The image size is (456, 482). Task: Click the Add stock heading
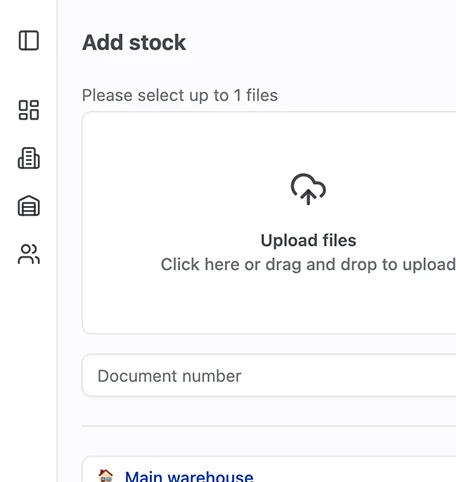(x=134, y=43)
